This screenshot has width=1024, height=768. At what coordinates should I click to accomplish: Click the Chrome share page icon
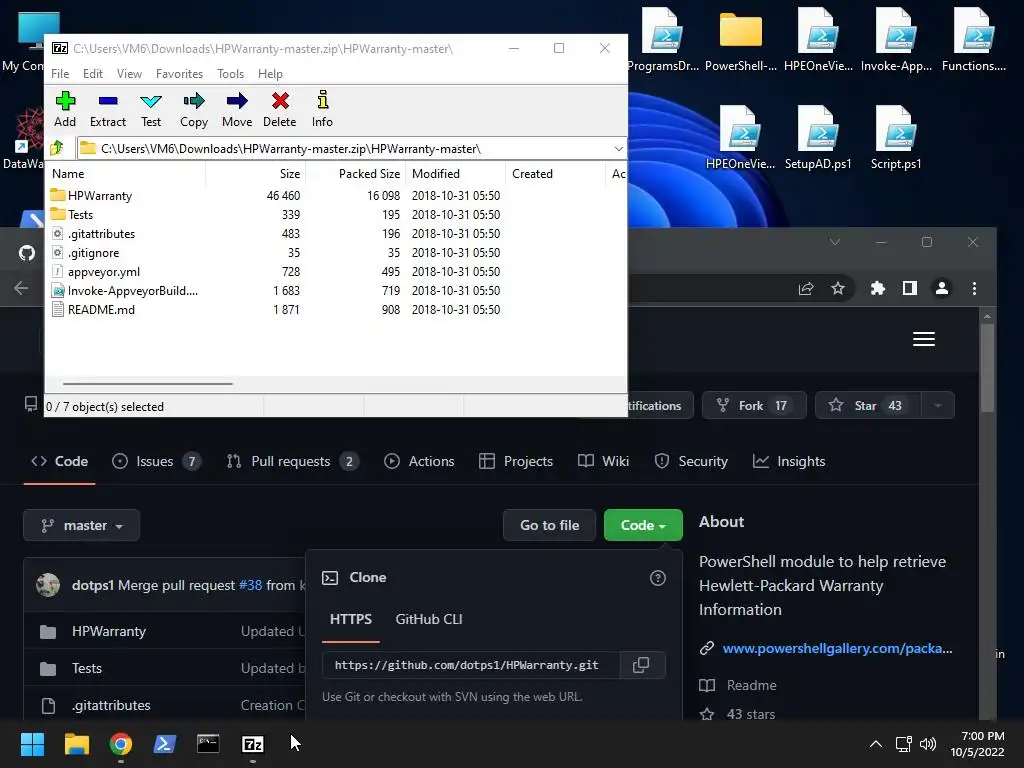[x=806, y=288]
